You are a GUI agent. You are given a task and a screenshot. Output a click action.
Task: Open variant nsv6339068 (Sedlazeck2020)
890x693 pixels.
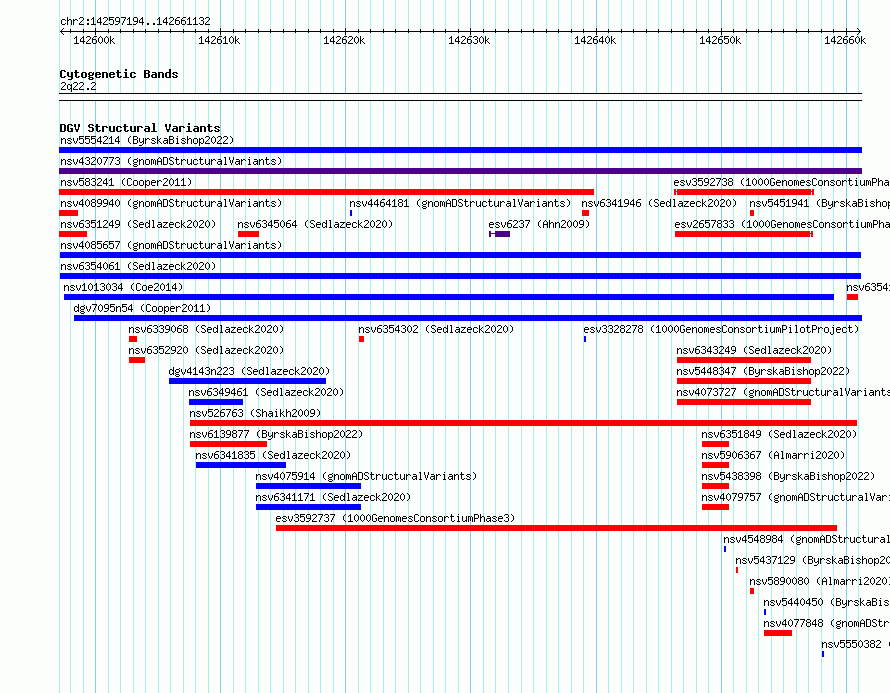coord(206,329)
